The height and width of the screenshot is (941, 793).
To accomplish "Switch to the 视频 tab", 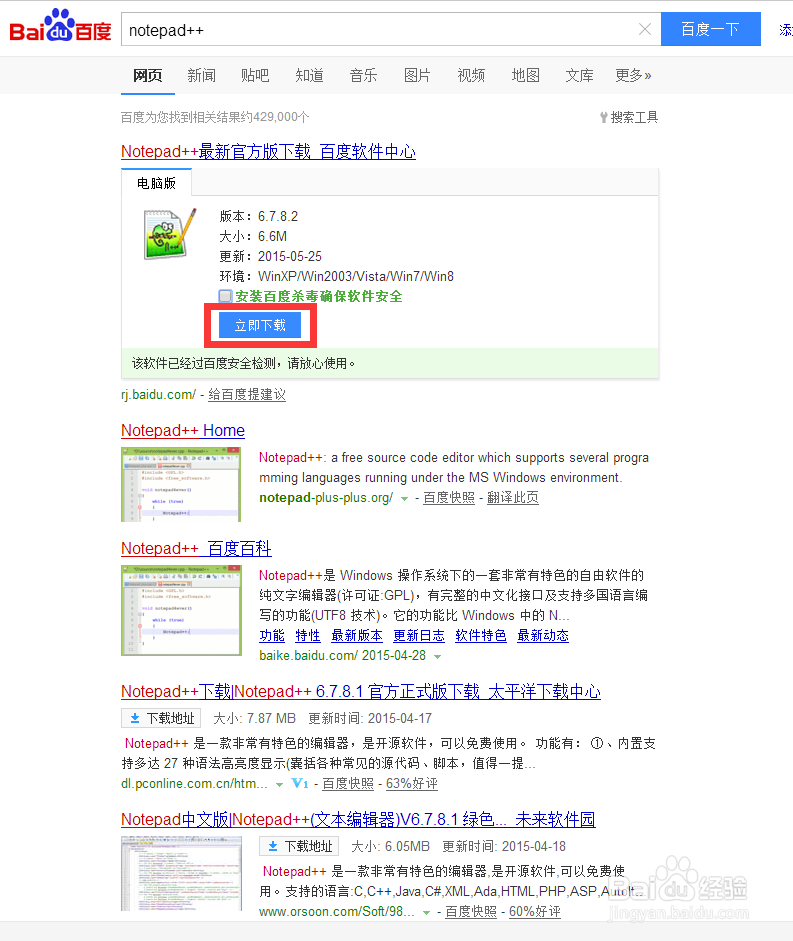I will click(x=471, y=76).
